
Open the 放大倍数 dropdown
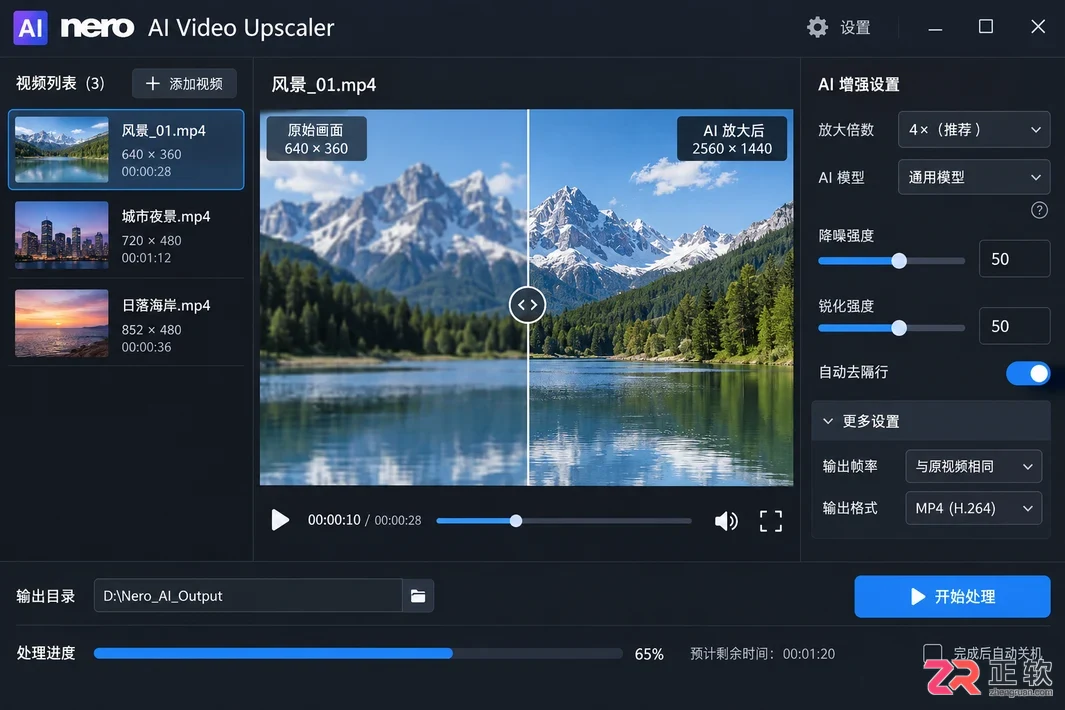[x=974, y=130]
